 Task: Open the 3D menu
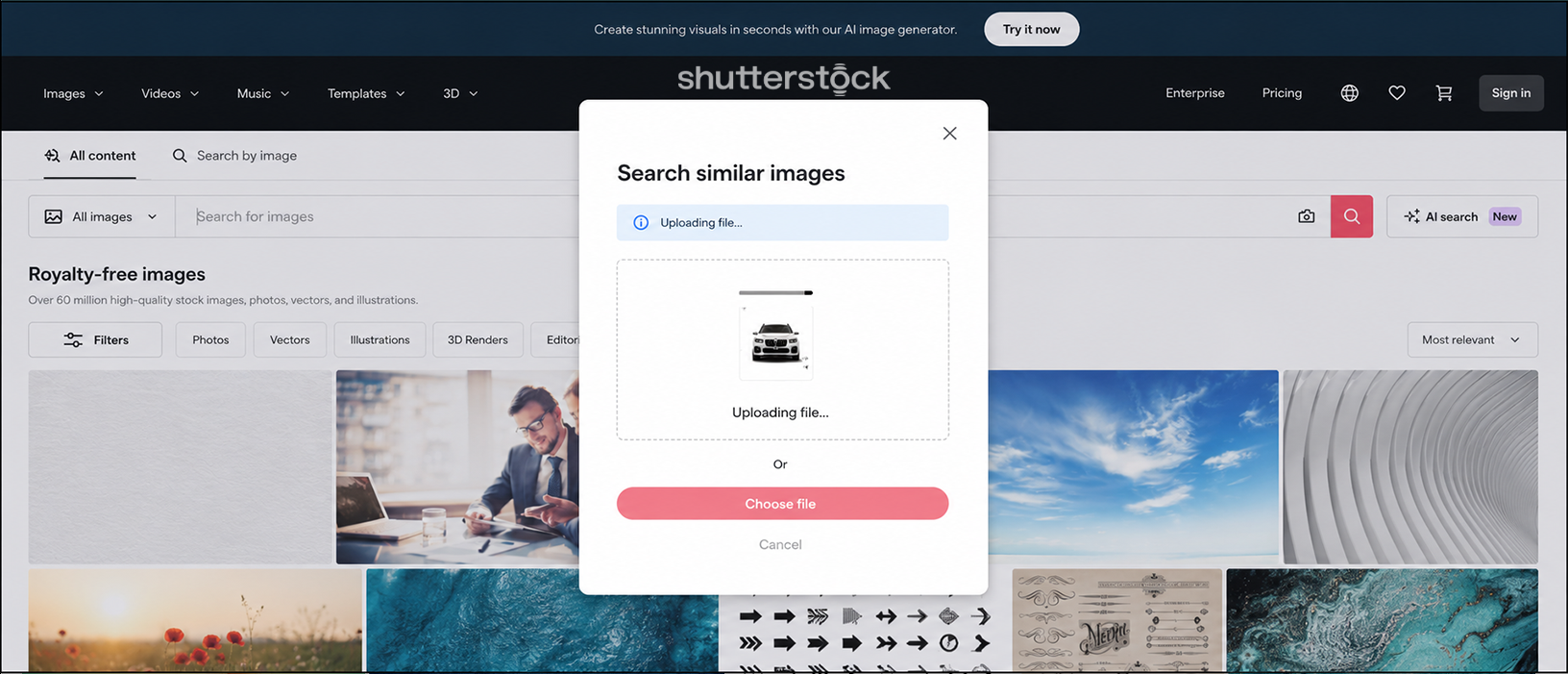[460, 93]
